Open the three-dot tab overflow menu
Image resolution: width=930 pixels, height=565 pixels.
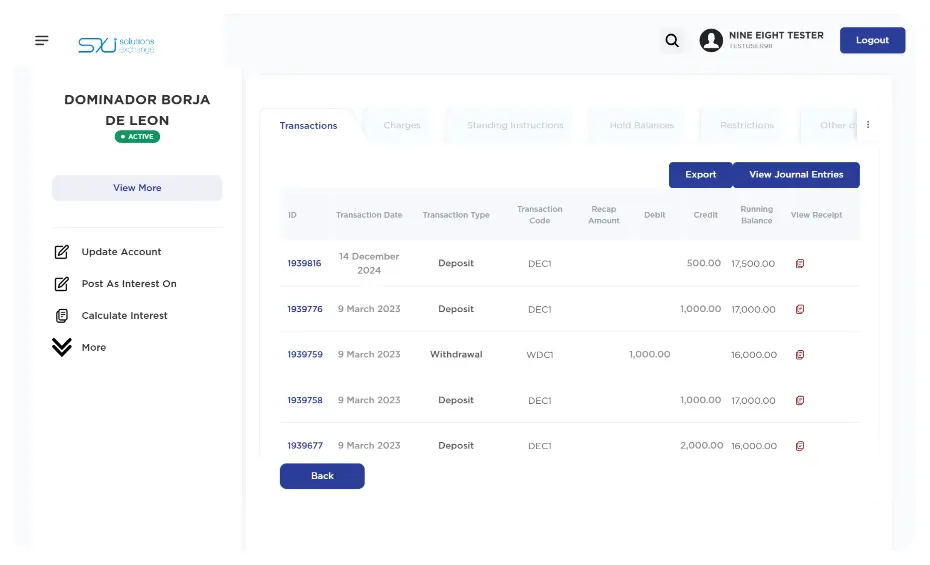868,125
